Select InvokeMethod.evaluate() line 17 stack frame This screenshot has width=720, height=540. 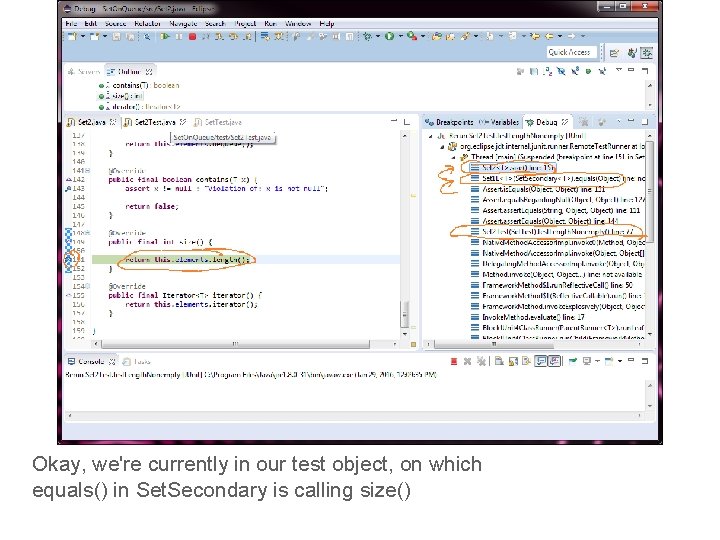(528, 317)
